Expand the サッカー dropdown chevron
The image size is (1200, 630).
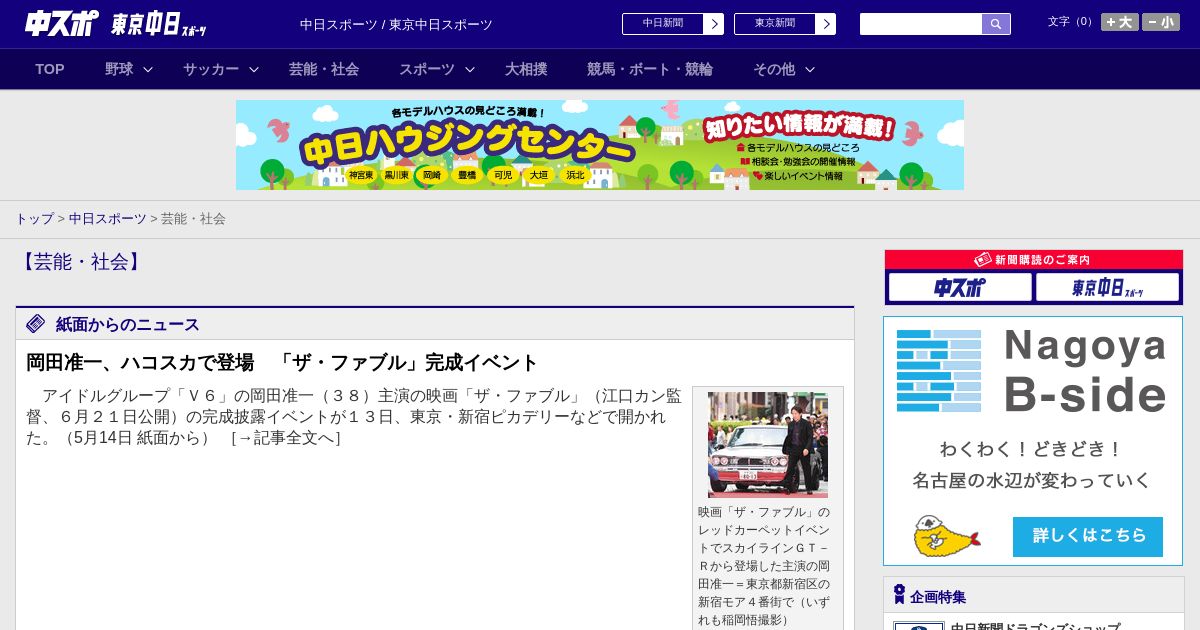[254, 69]
